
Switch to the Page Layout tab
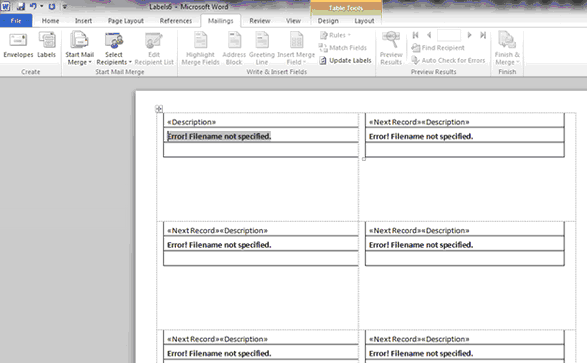126,21
